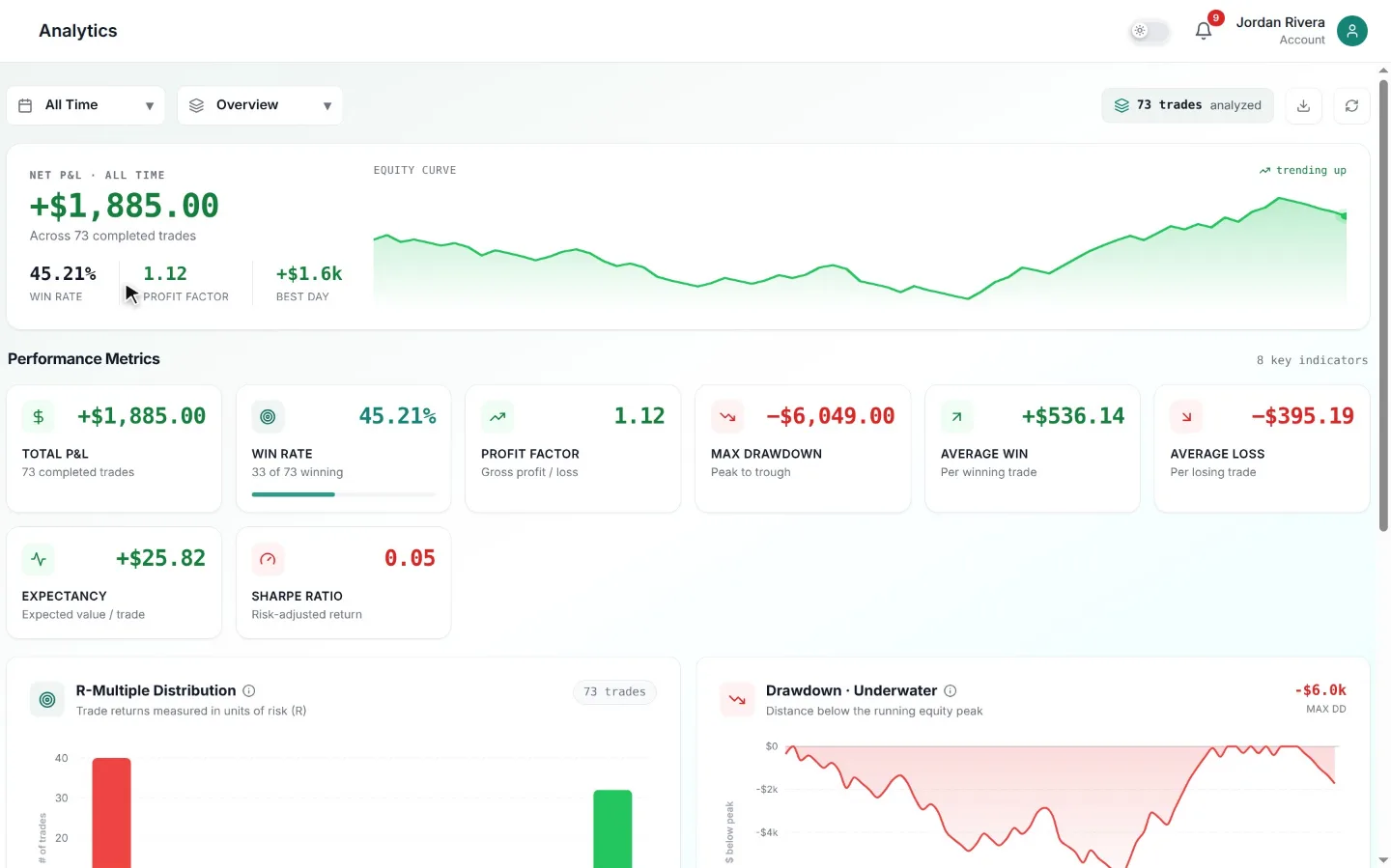Click the Win Rate progress bar
The height and width of the screenshot is (868, 1391).
[x=344, y=494]
